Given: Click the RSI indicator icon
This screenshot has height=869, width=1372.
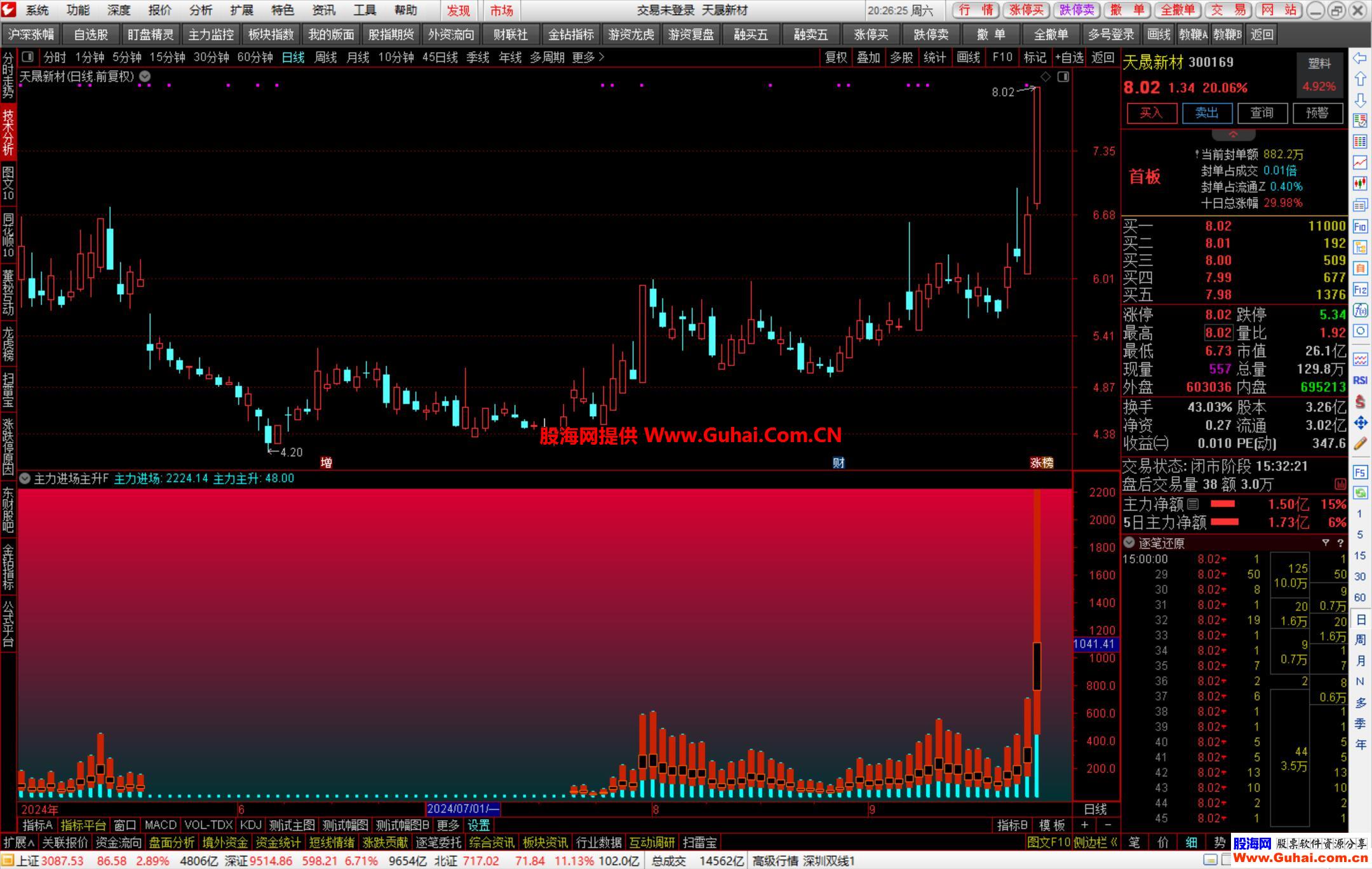Looking at the screenshot, I should (x=1360, y=381).
